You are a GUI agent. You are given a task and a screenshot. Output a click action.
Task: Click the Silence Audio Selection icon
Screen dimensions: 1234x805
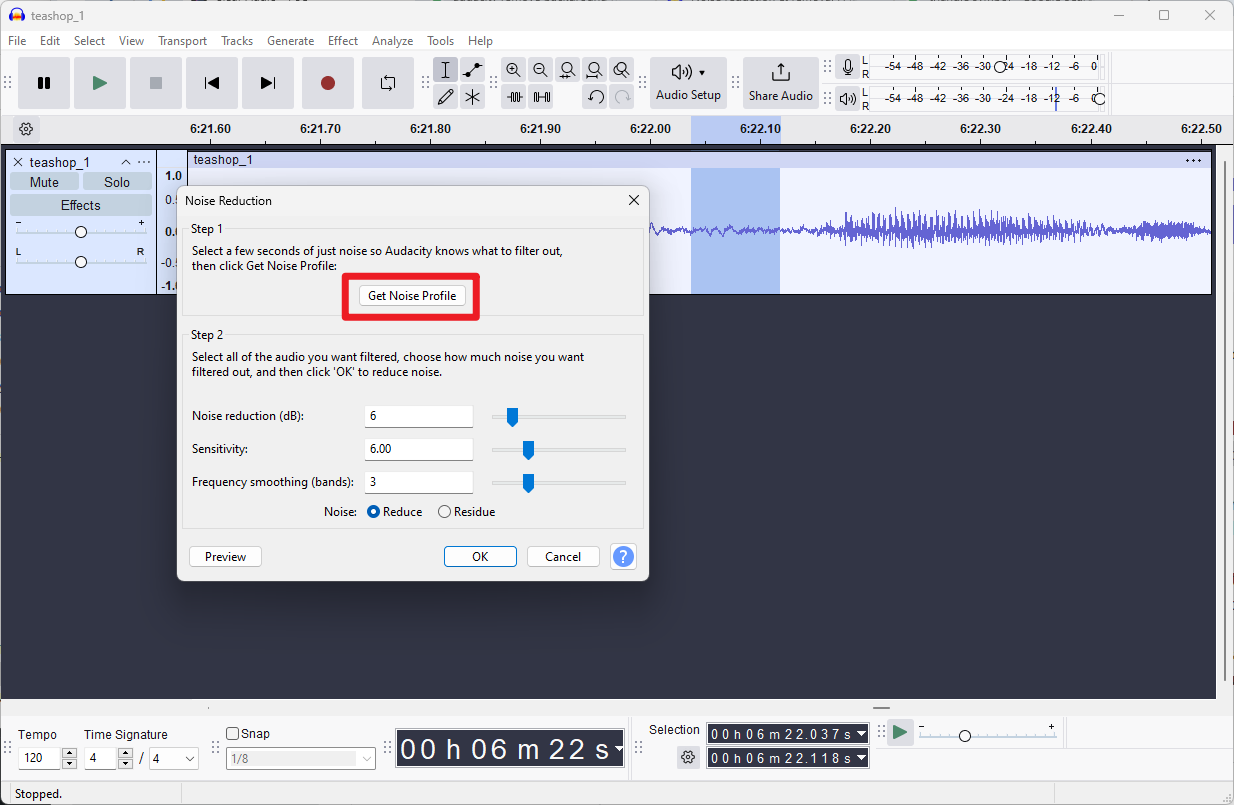click(x=541, y=97)
